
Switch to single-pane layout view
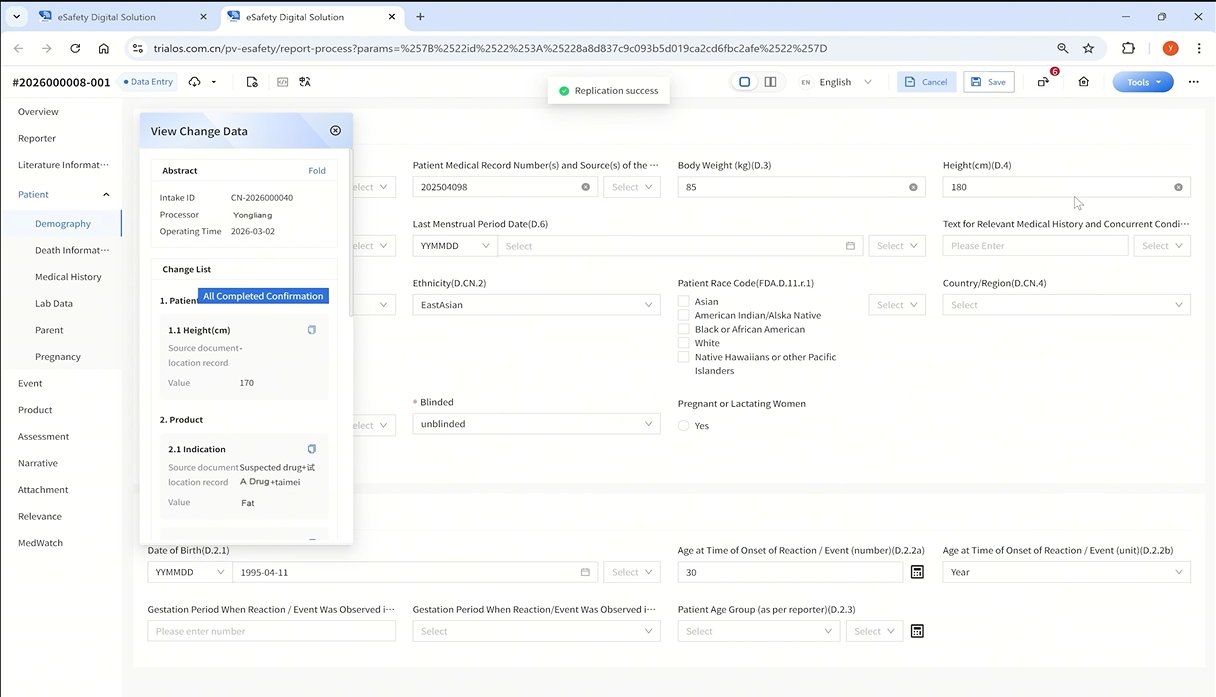[744, 82]
